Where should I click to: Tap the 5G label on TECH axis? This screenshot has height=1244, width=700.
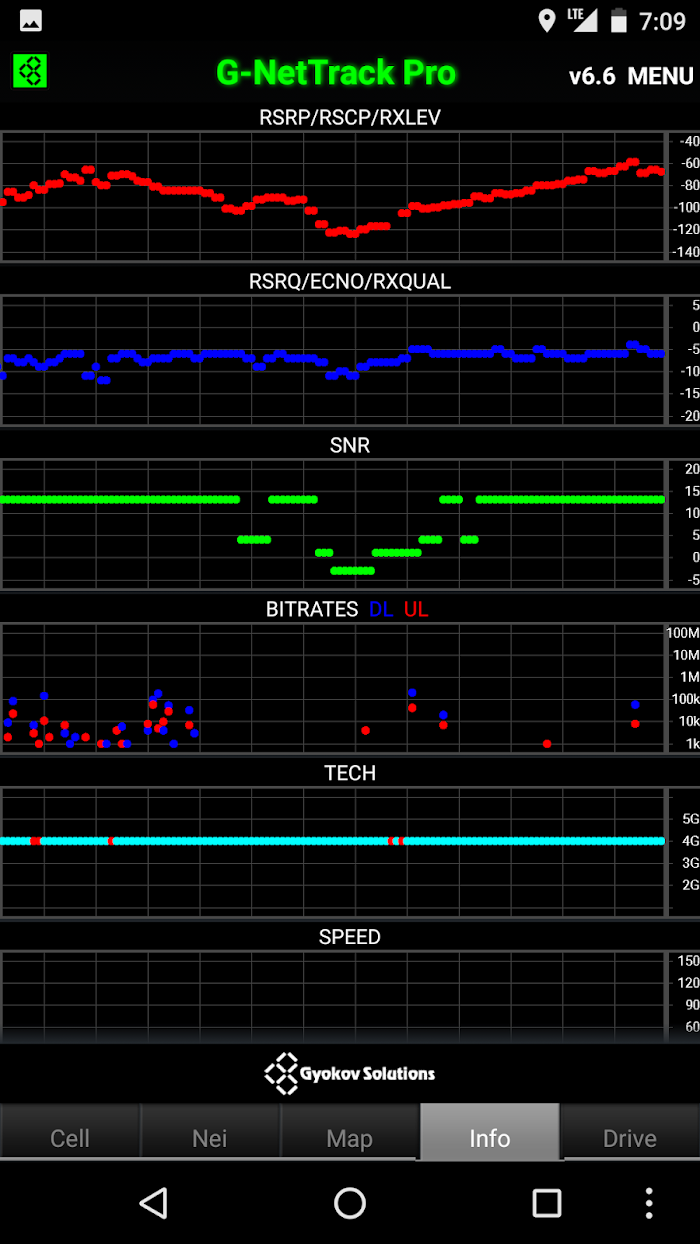690,818
